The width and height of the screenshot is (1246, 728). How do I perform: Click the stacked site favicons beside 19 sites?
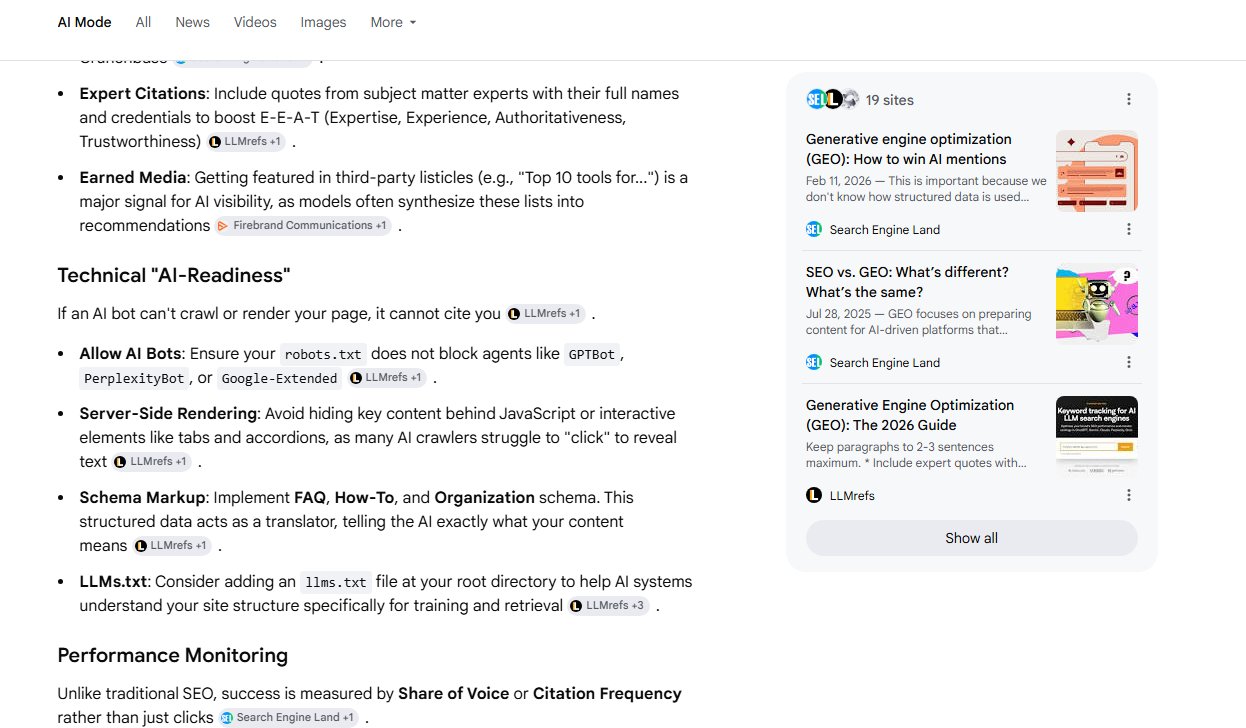pyautogui.click(x=832, y=99)
